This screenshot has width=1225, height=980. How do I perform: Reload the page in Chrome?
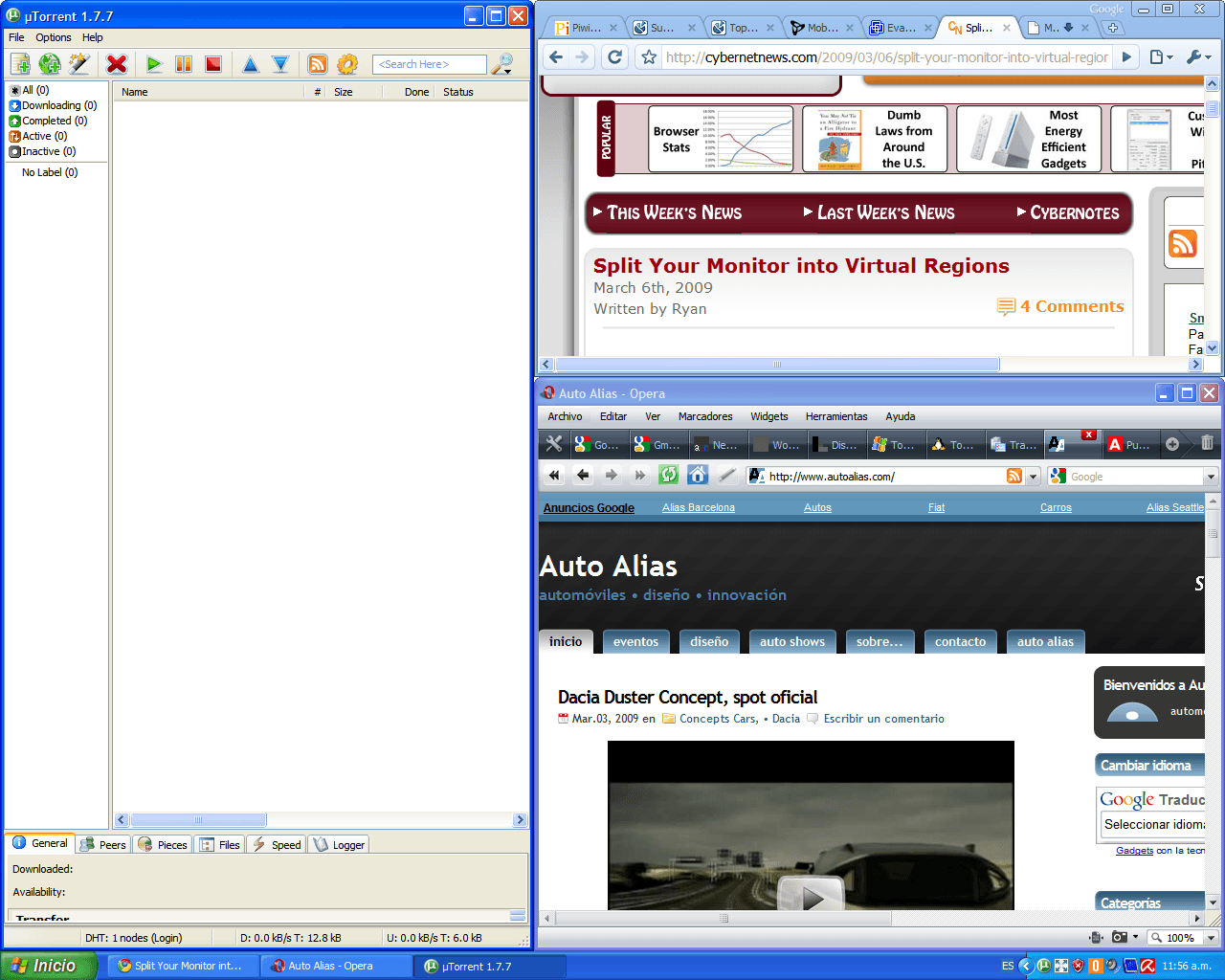click(615, 57)
